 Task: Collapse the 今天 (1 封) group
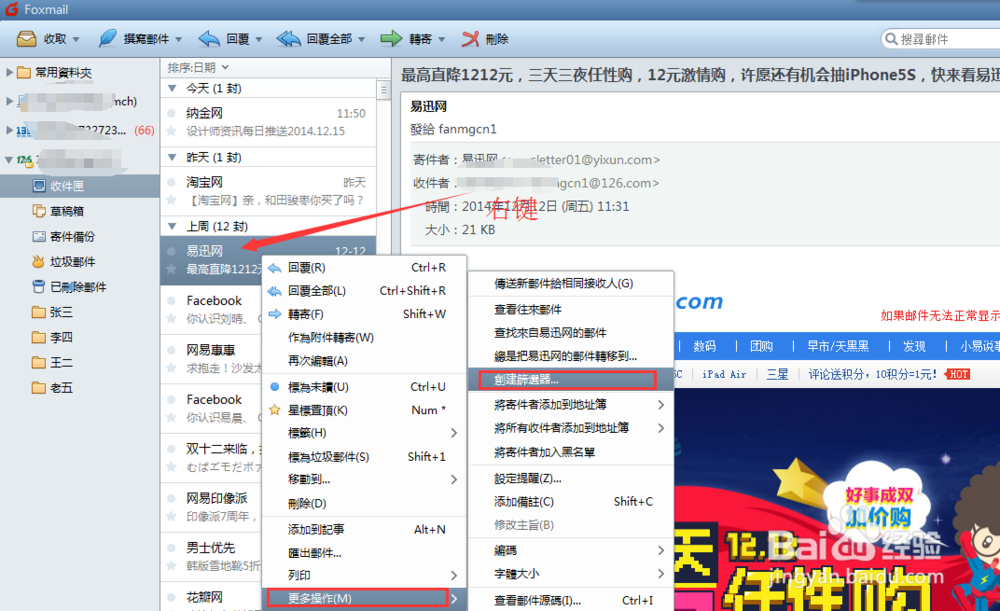(172, 88)
